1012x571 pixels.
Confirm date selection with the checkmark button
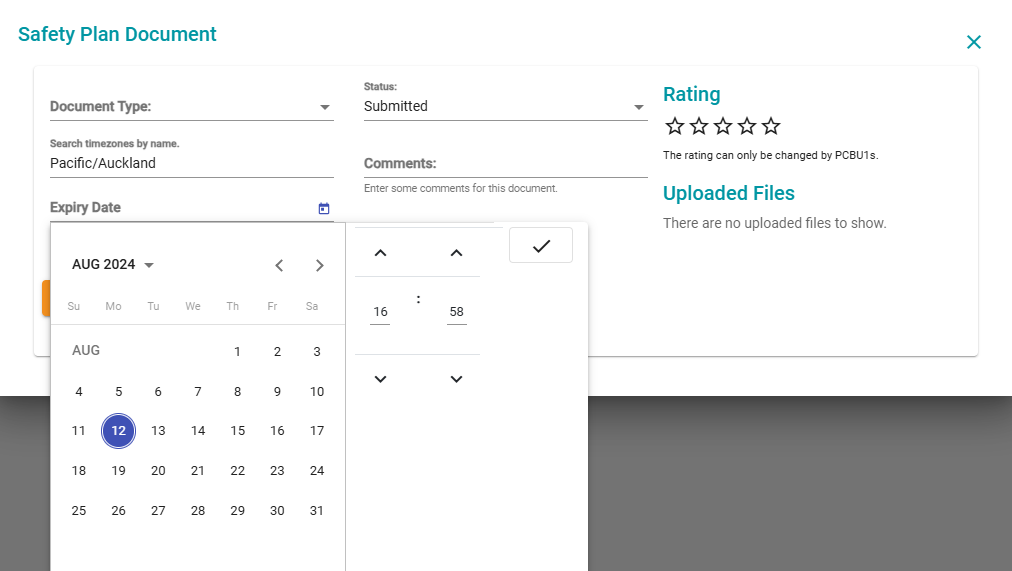(541, 246)
